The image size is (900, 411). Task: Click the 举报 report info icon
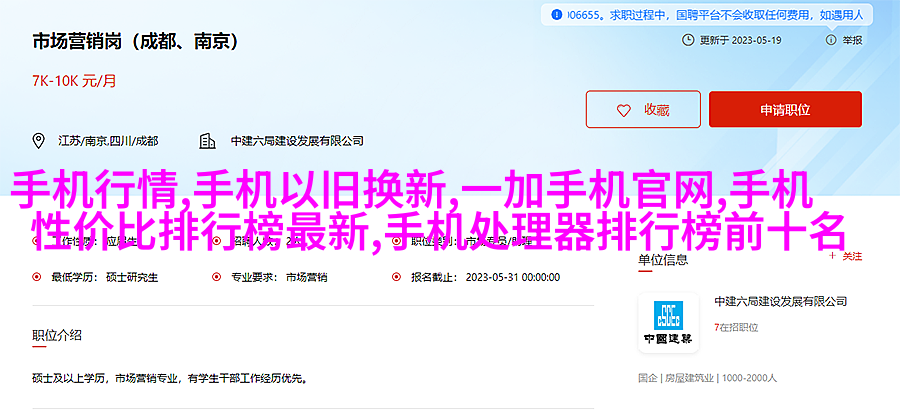tap(831, 40)
